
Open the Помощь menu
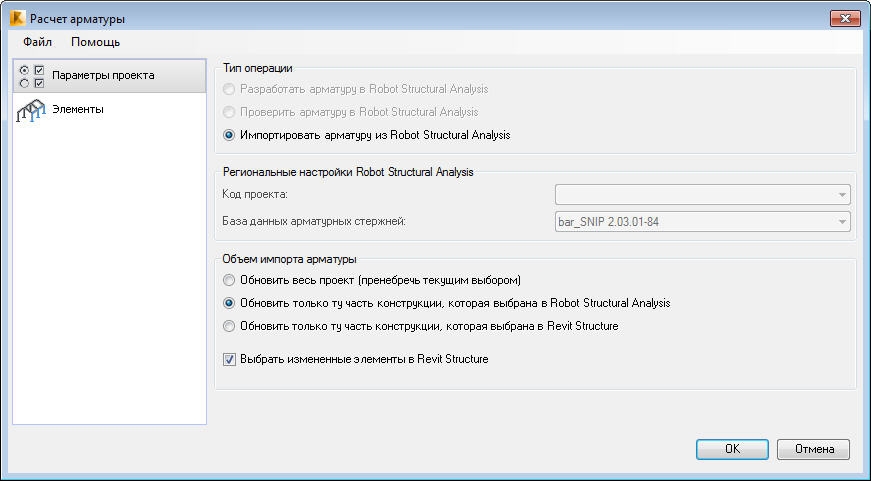coord(96,42)
